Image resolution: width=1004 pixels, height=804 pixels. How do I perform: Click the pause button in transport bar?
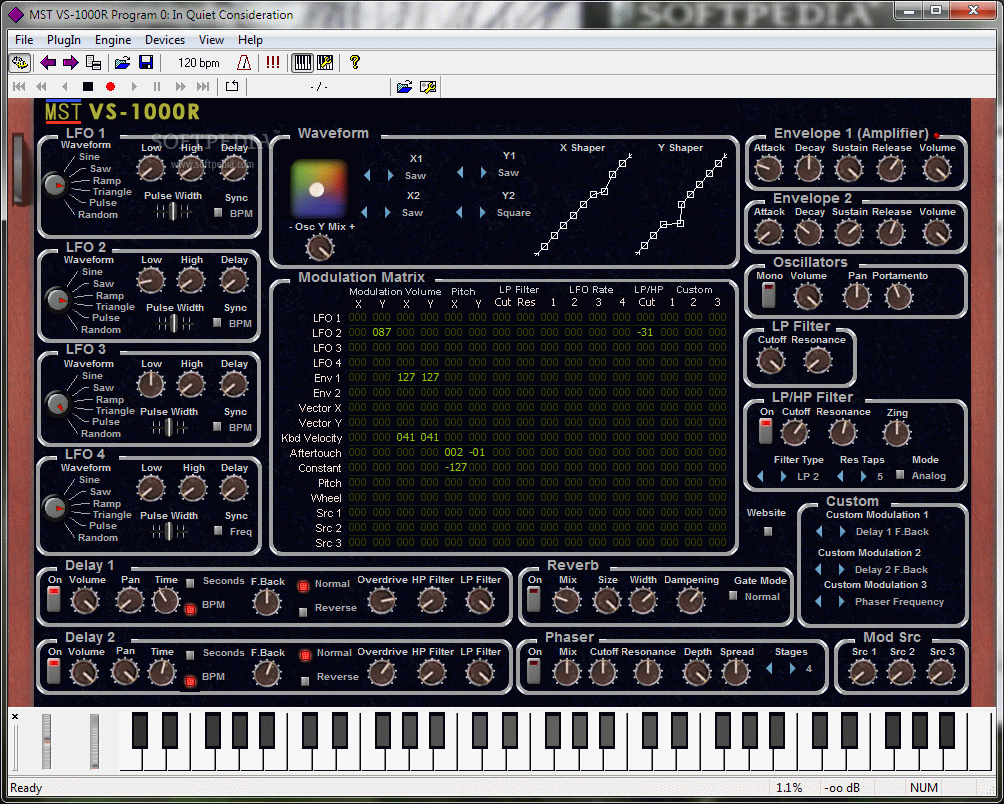pos(157,86)
